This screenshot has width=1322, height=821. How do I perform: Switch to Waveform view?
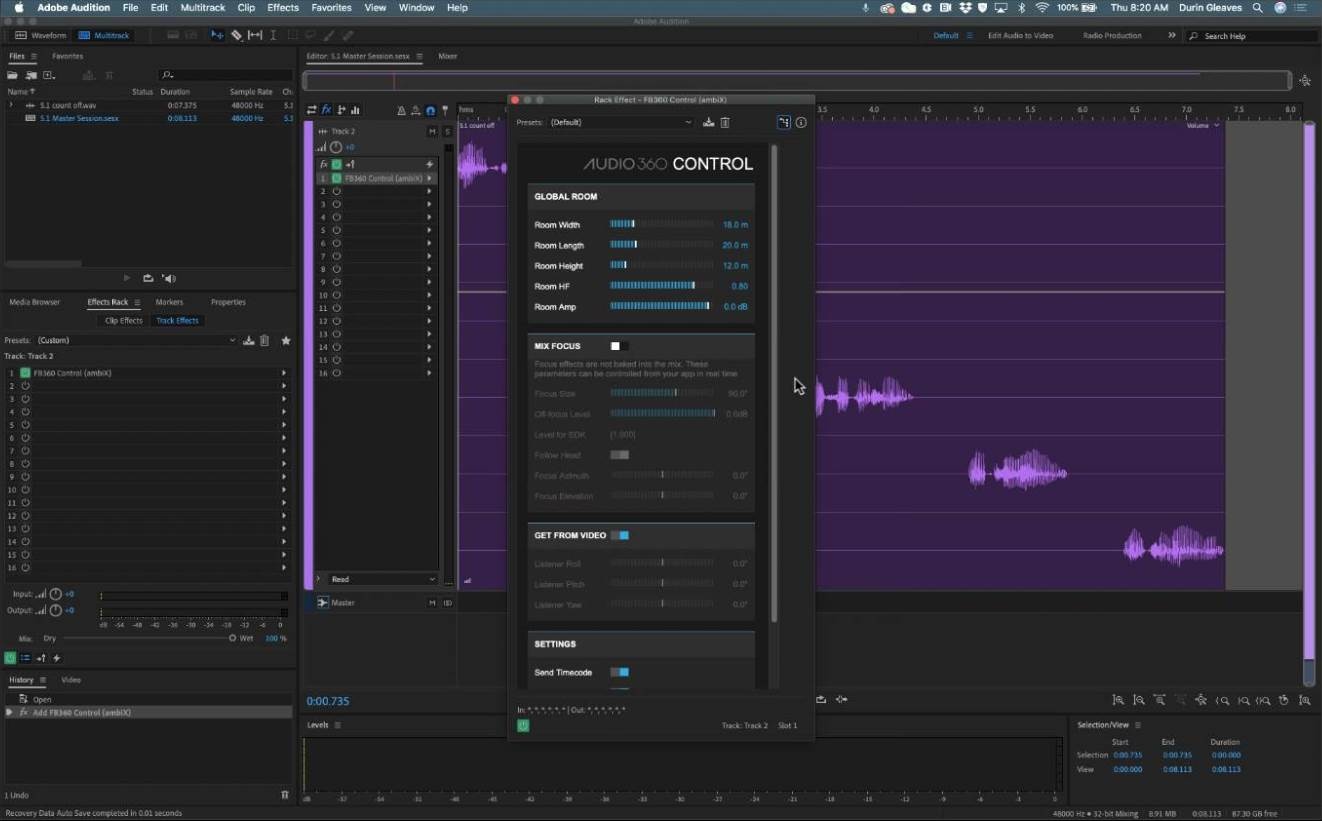(41, 35)
